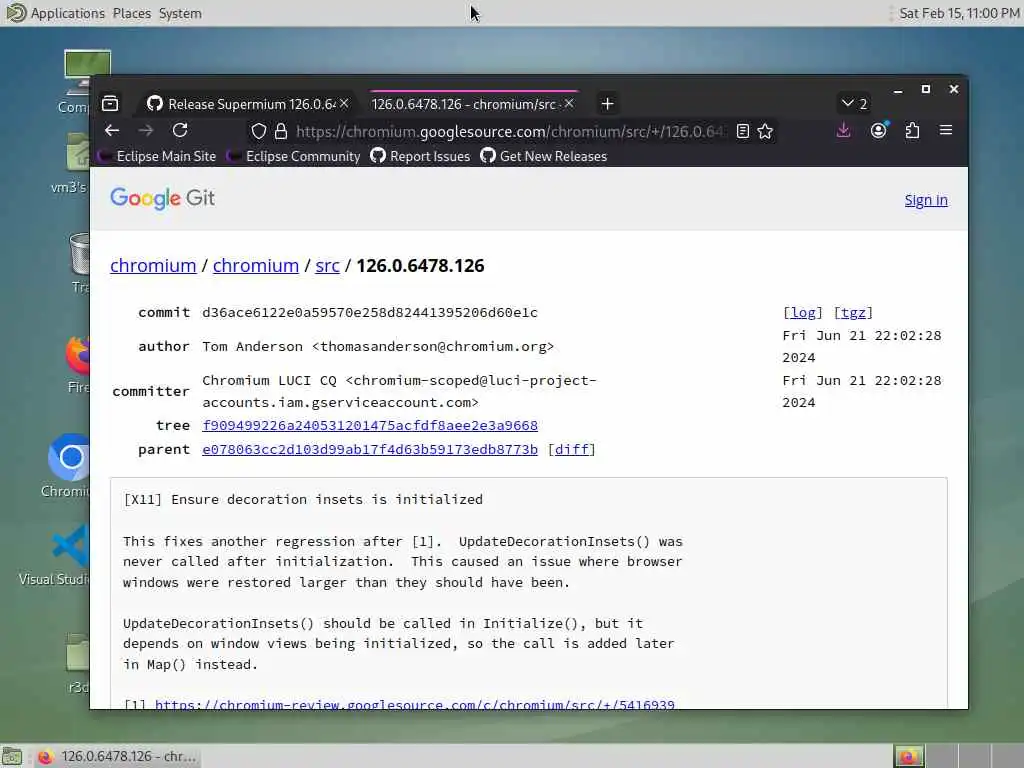
Task: Go back with the browser back arrow
Action: point(112,131)
